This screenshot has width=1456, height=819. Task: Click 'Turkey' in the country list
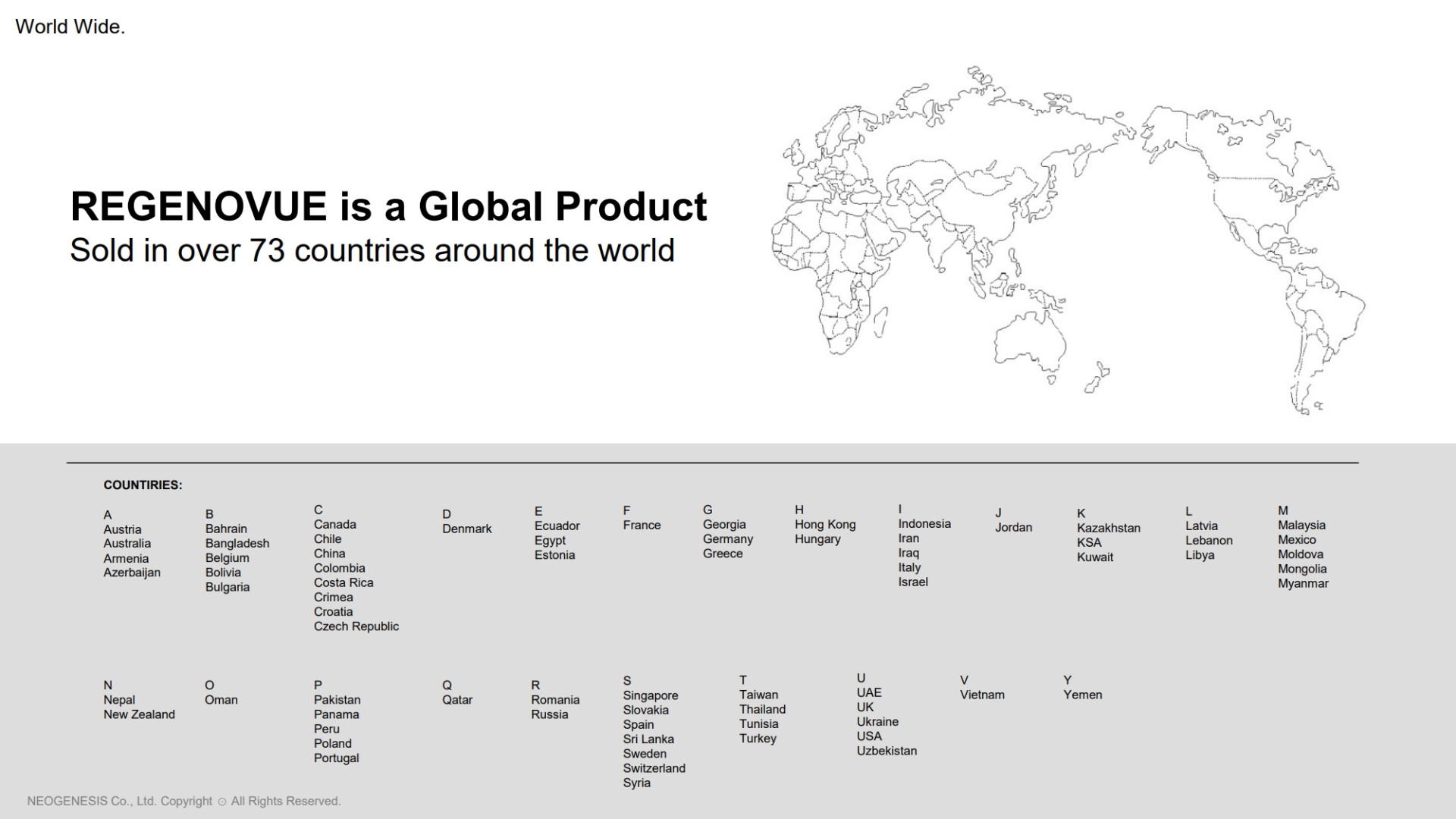click(758, 739)
